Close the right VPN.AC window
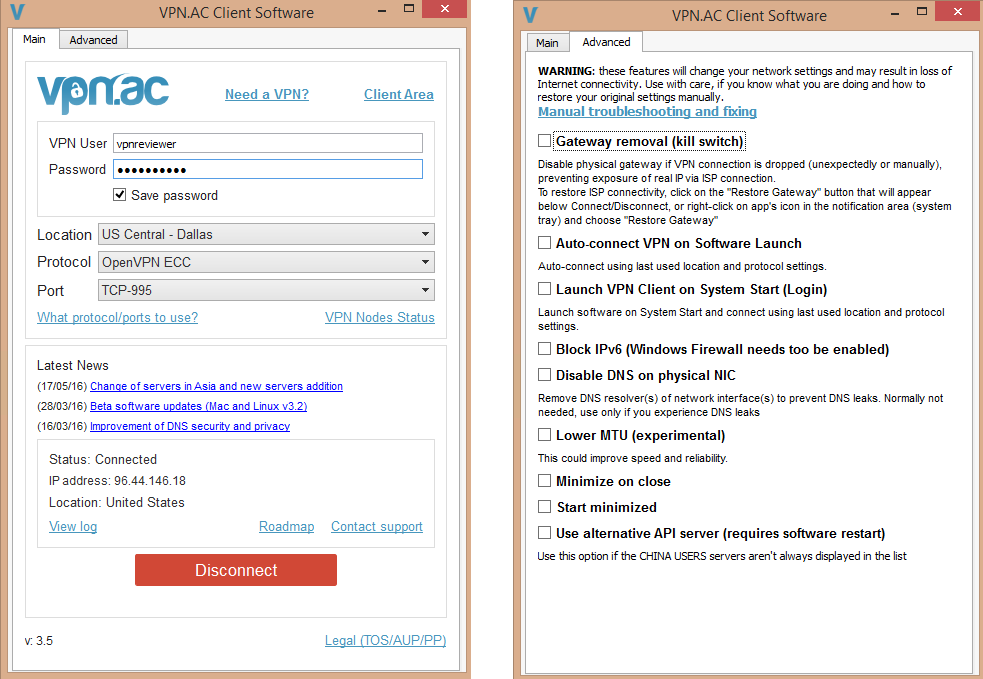The image size is (983, 679). (957, 11)
